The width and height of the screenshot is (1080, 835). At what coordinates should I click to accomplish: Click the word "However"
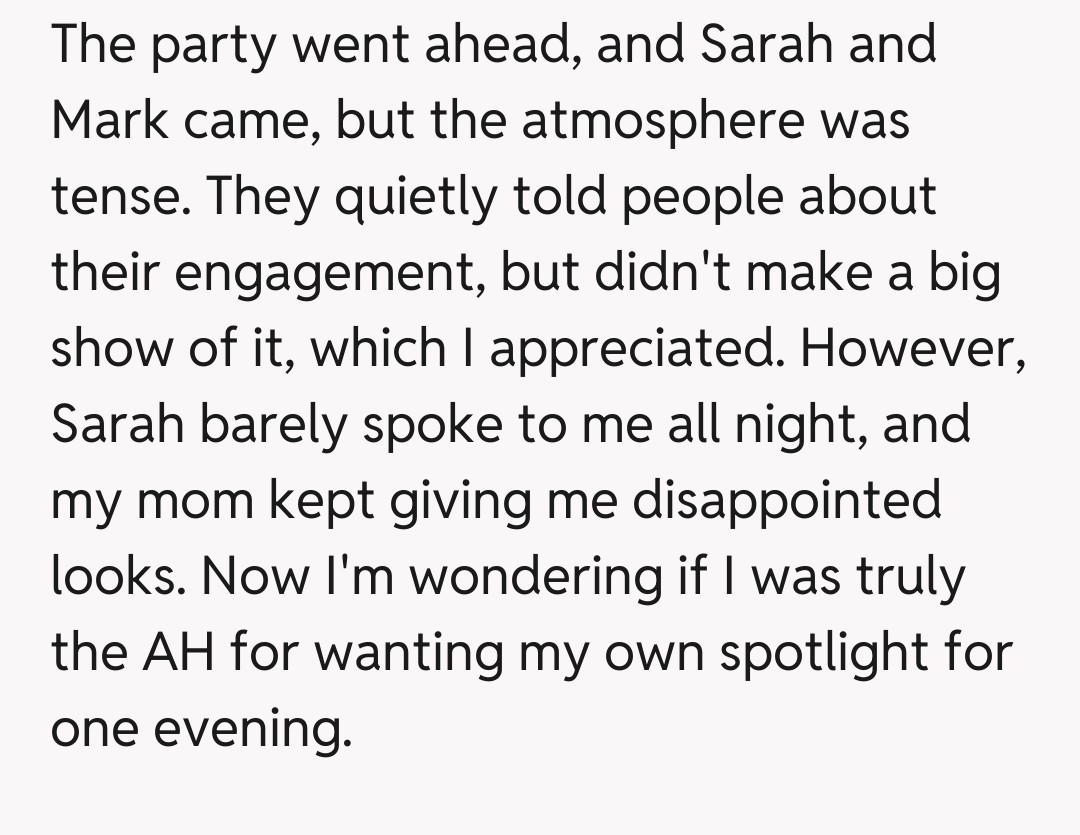pos(912,348)
